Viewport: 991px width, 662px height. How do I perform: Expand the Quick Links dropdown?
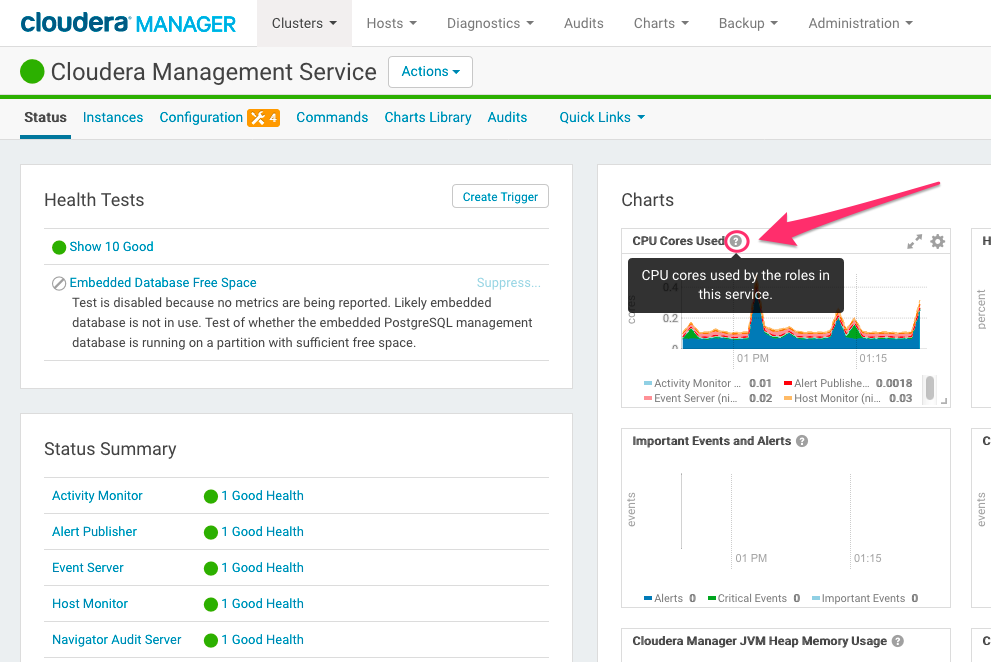[602, 118]
